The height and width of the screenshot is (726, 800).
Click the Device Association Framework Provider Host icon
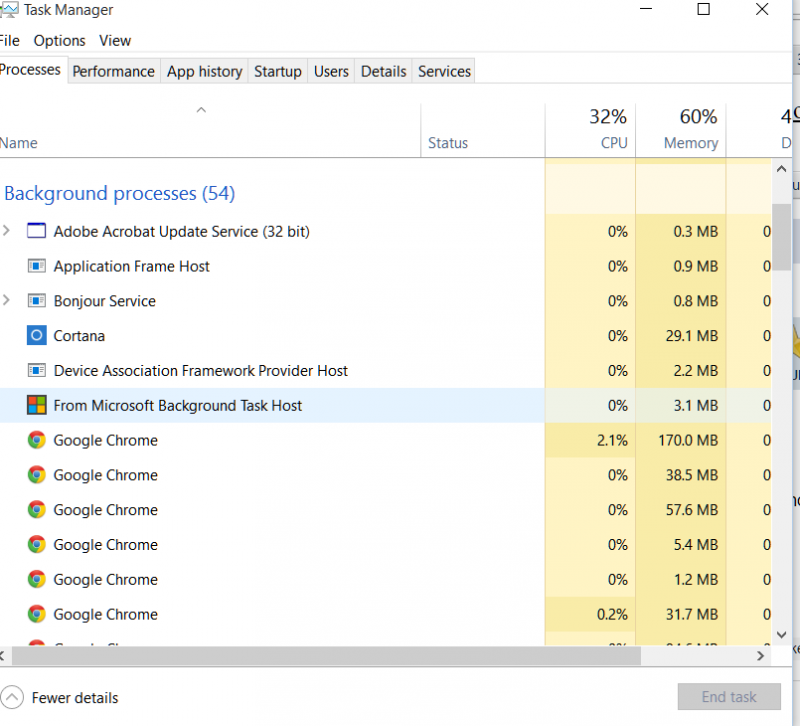point(36,370)
